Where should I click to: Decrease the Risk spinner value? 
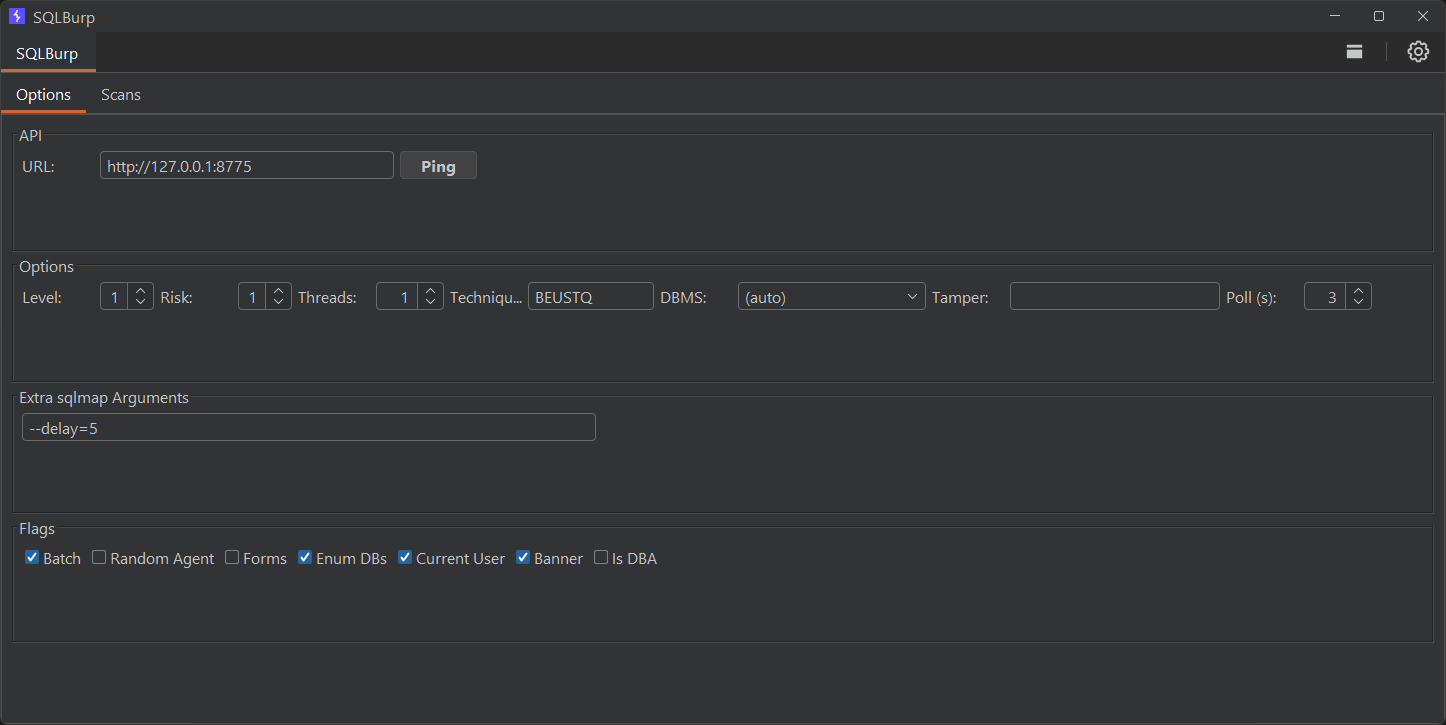(x=279, y=303)
